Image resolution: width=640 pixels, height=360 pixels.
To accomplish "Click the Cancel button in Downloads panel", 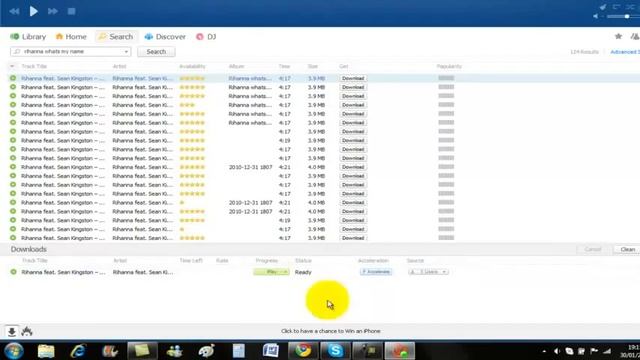I will (x=593, y=249).
